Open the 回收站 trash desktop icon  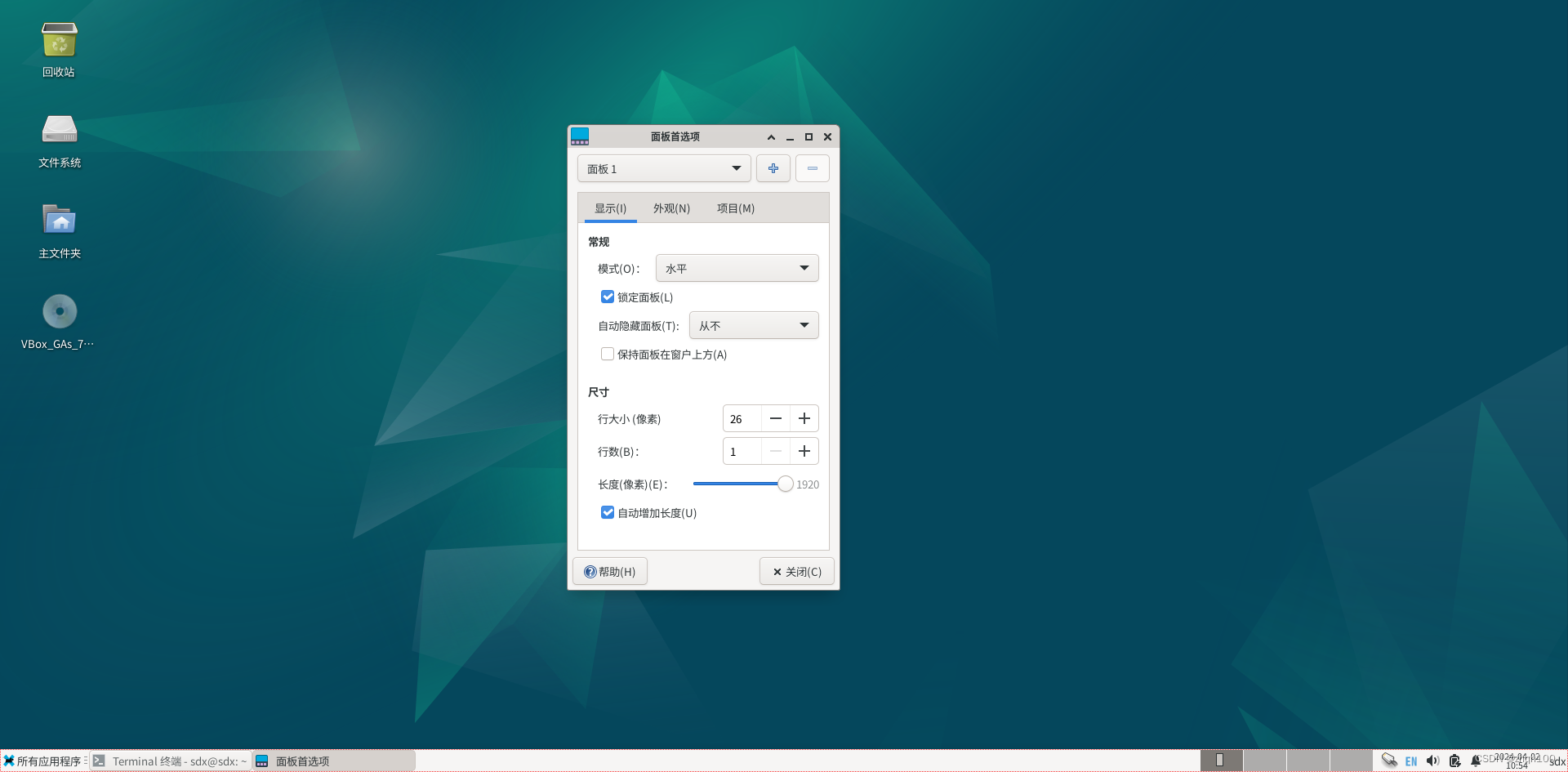[59, 49]
